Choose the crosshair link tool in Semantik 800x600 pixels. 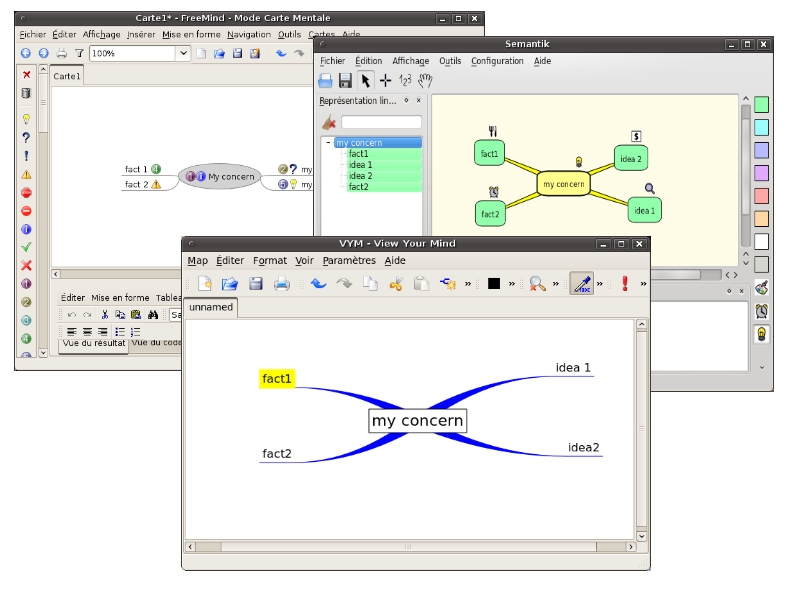pyautogui.click(x=385, y=81)
